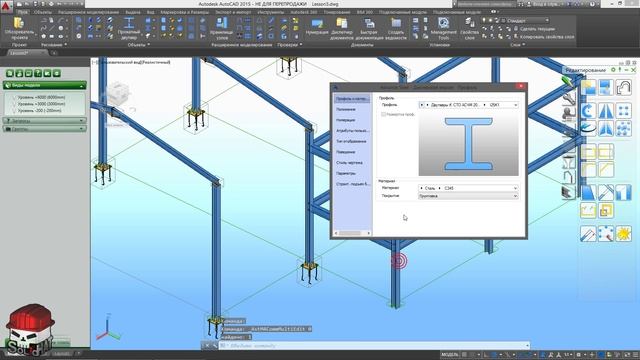Click Create Lists (Создать ведомости)

pos(396,28)
